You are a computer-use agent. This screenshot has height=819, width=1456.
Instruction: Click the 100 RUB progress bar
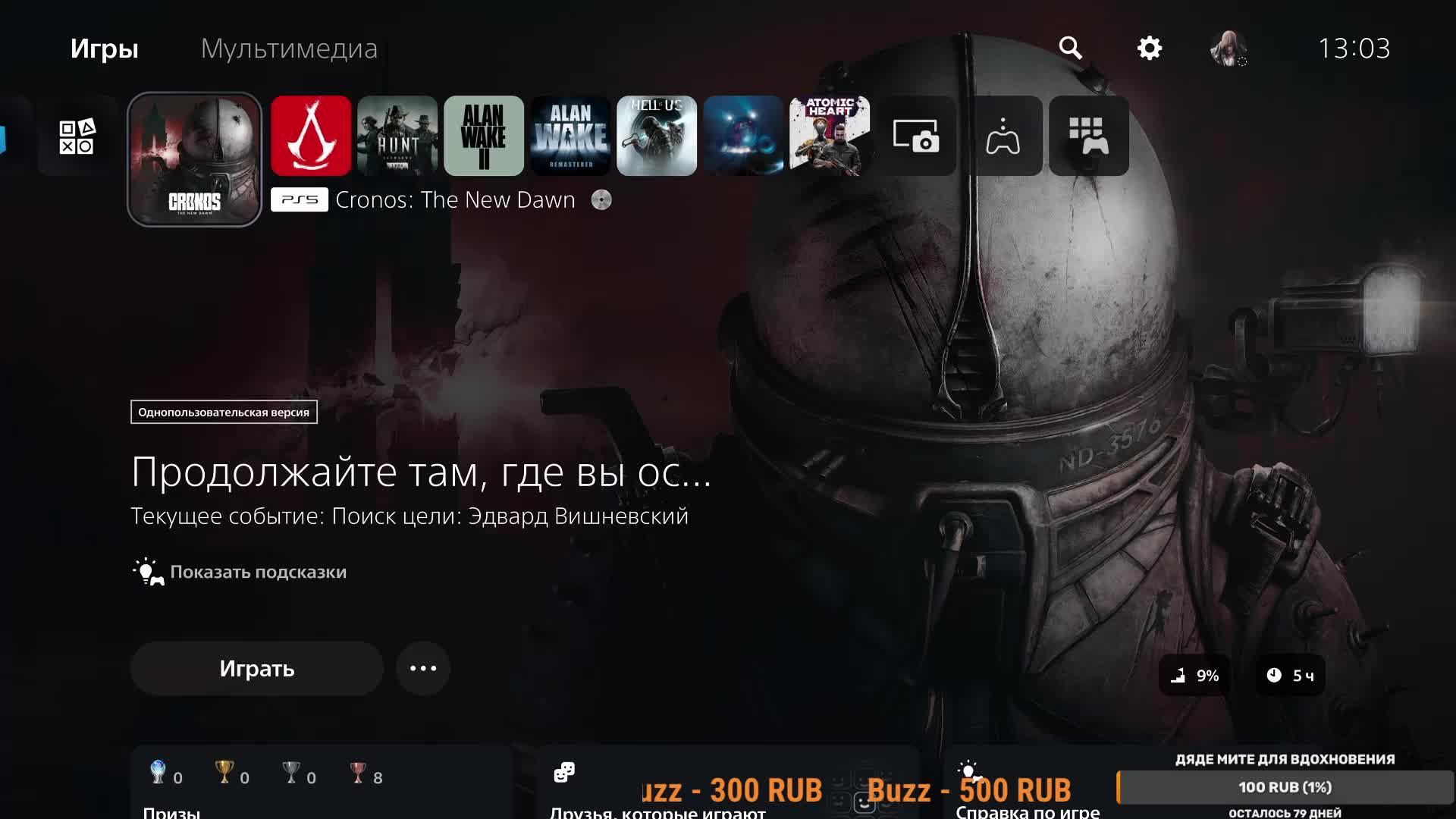coord(1285,787)
